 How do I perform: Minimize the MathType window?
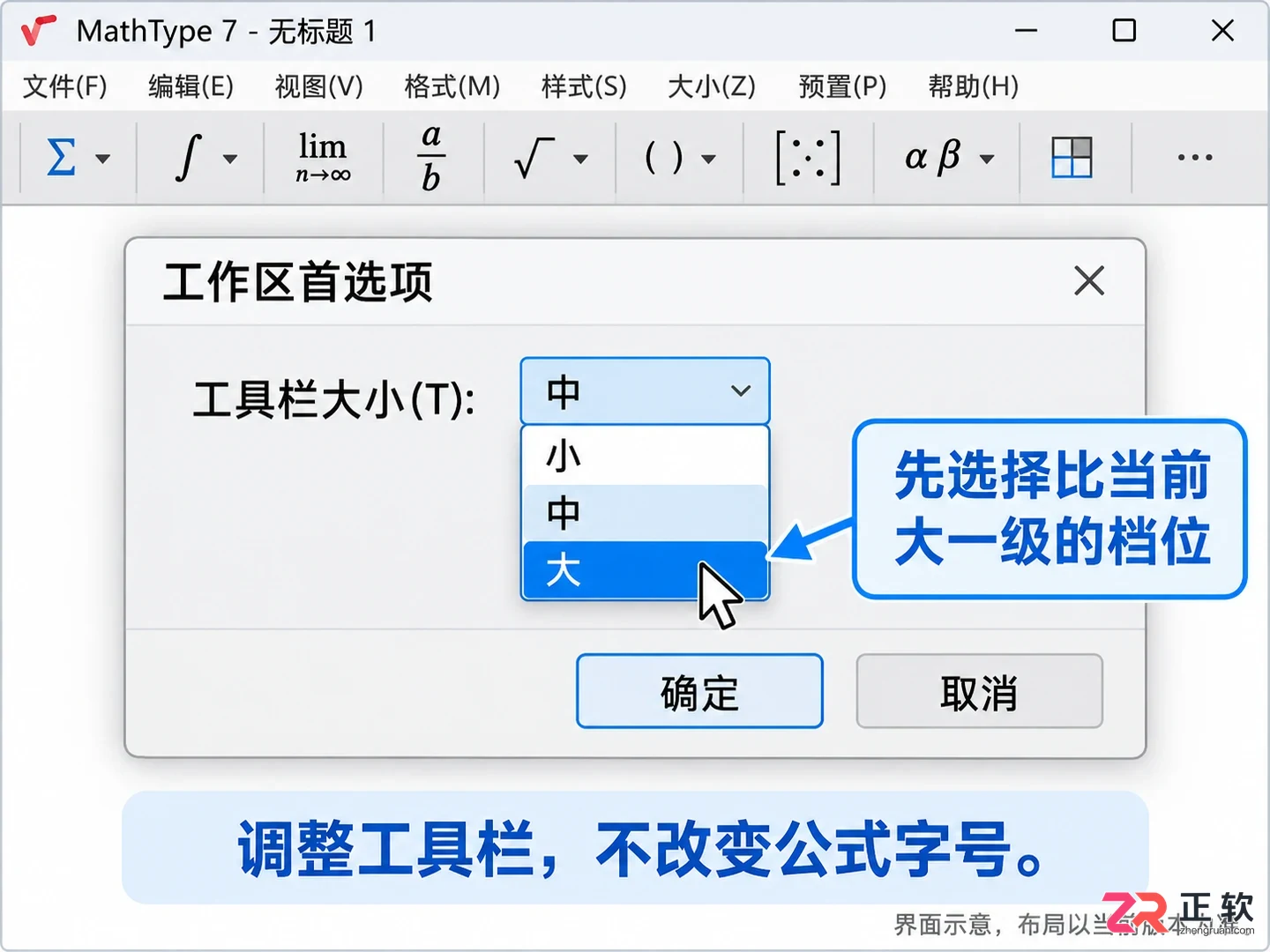[x=1026, y=31]
